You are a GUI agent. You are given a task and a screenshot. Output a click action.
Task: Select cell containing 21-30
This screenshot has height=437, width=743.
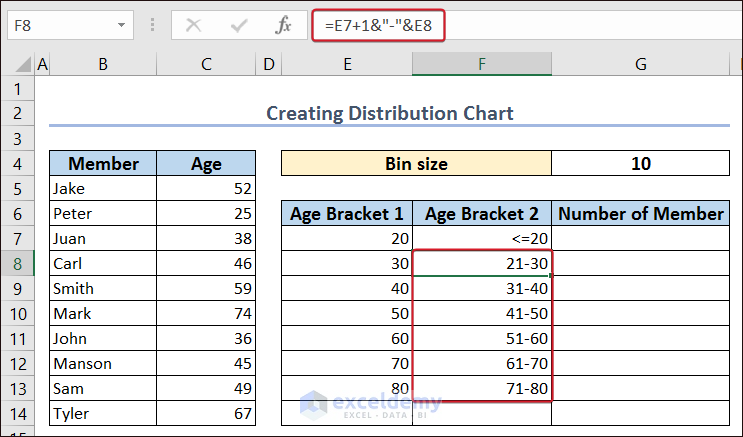pos(481,264)
